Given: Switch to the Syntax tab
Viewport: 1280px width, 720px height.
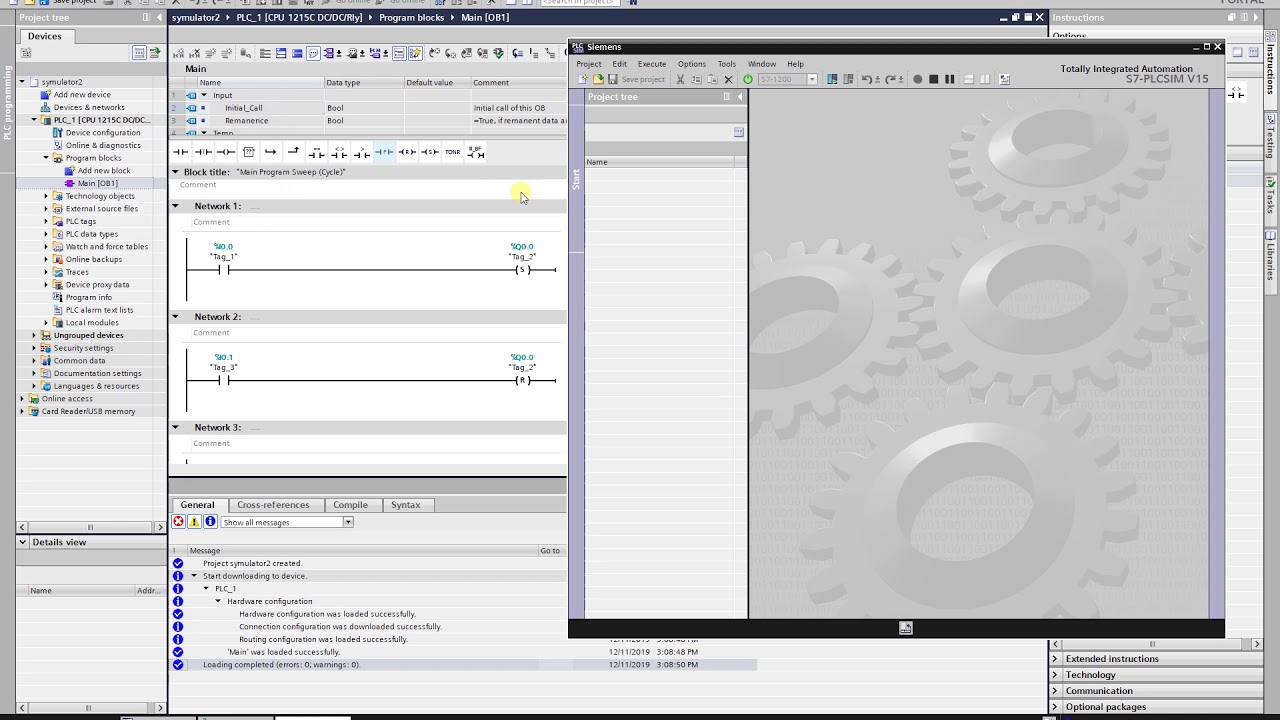Looking at the screenshot, I should (405, 505).
